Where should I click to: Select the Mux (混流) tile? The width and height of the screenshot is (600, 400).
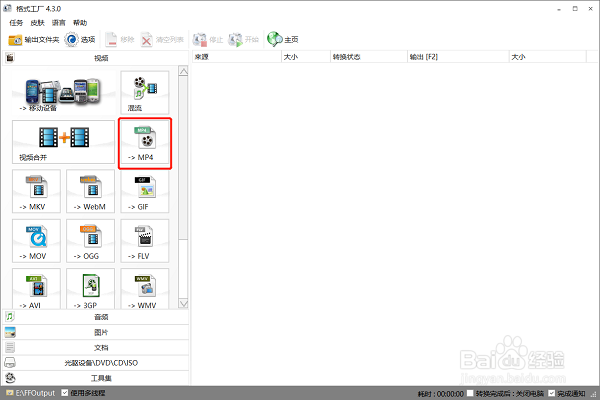point(145,93)
